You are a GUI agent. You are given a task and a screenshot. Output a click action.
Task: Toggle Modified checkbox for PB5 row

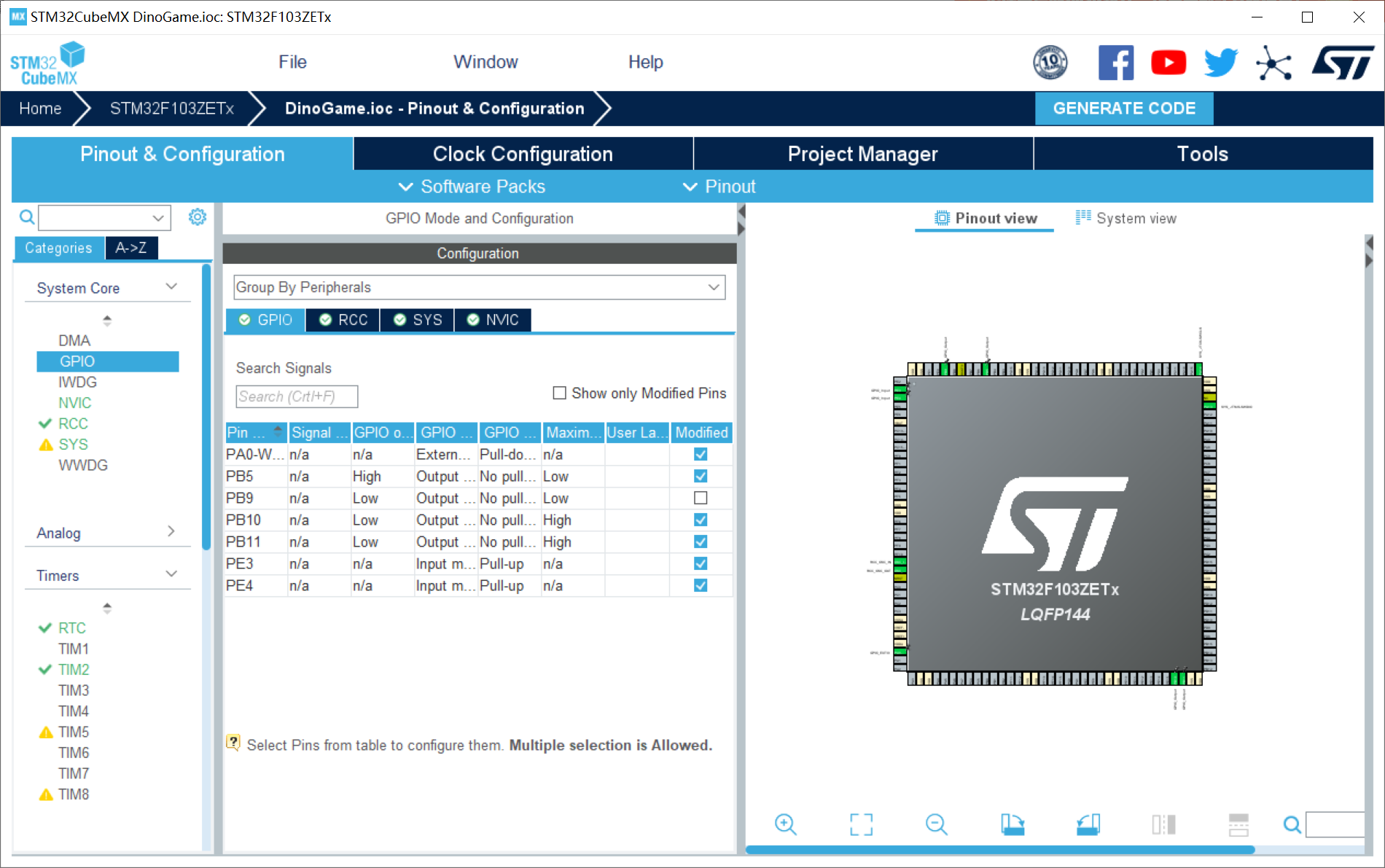click(x=701, y=476)
